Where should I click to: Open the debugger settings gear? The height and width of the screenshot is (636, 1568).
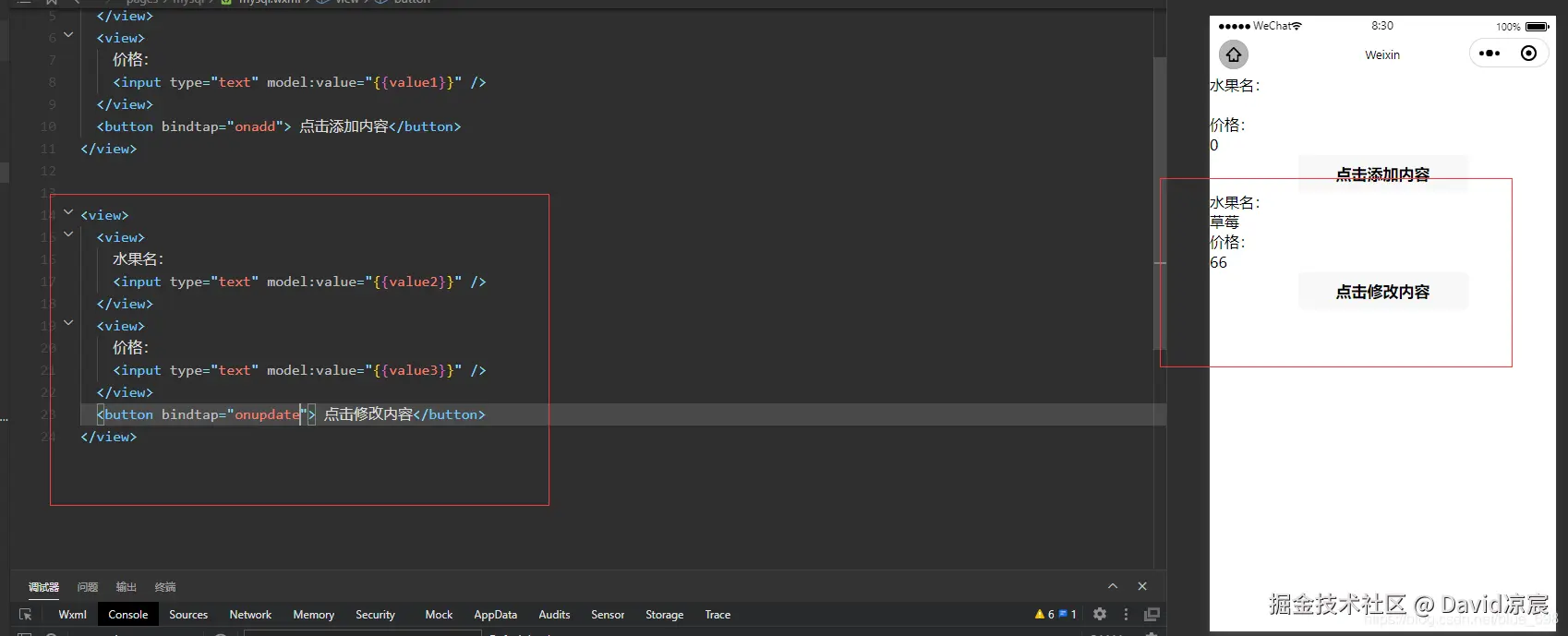click(1100, 614)
